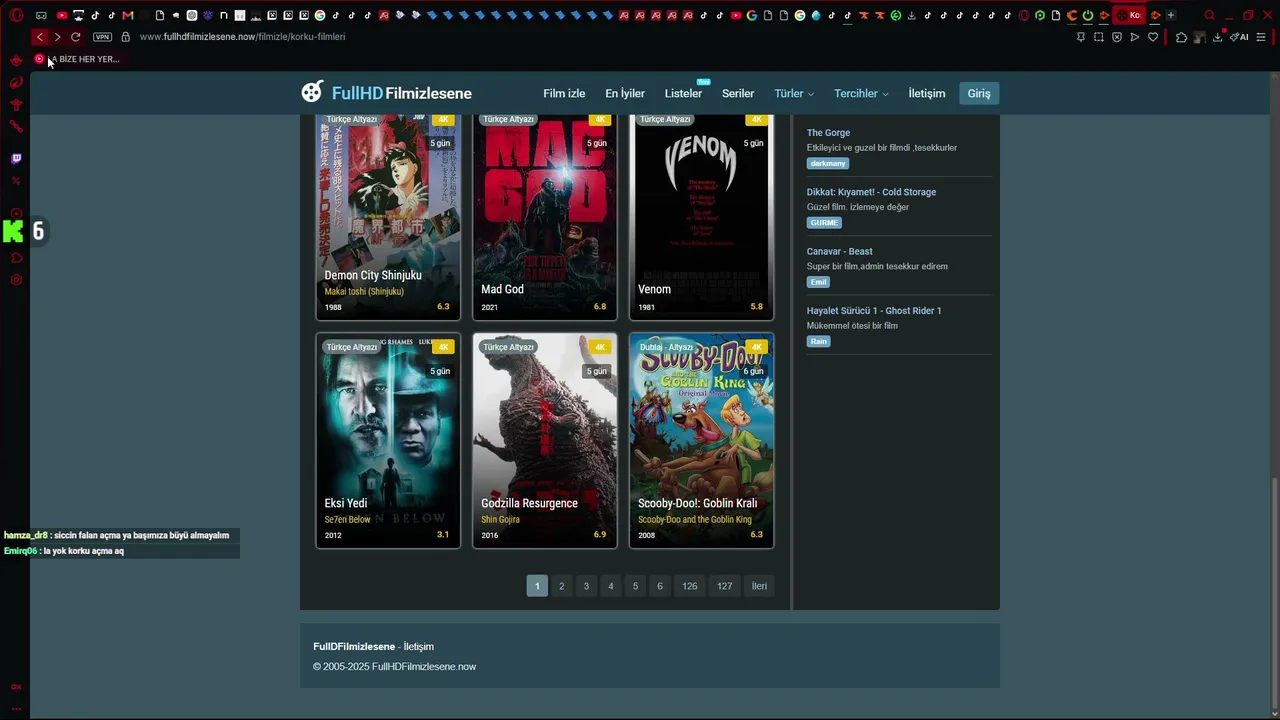View site security lock information

click(x=125, y=37)
